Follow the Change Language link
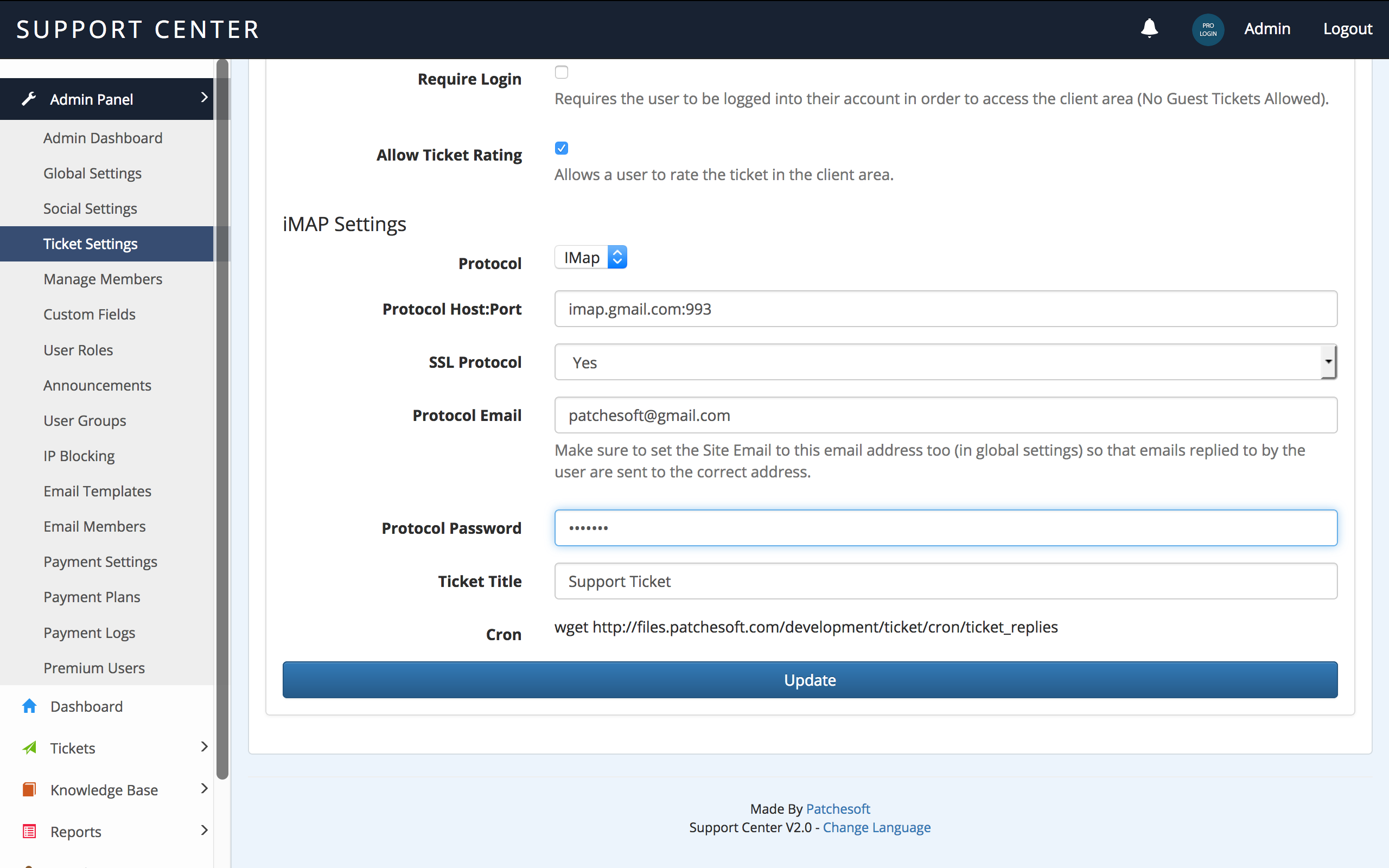Viewport: 1389px width, 868px height. [x=876, y=827]
